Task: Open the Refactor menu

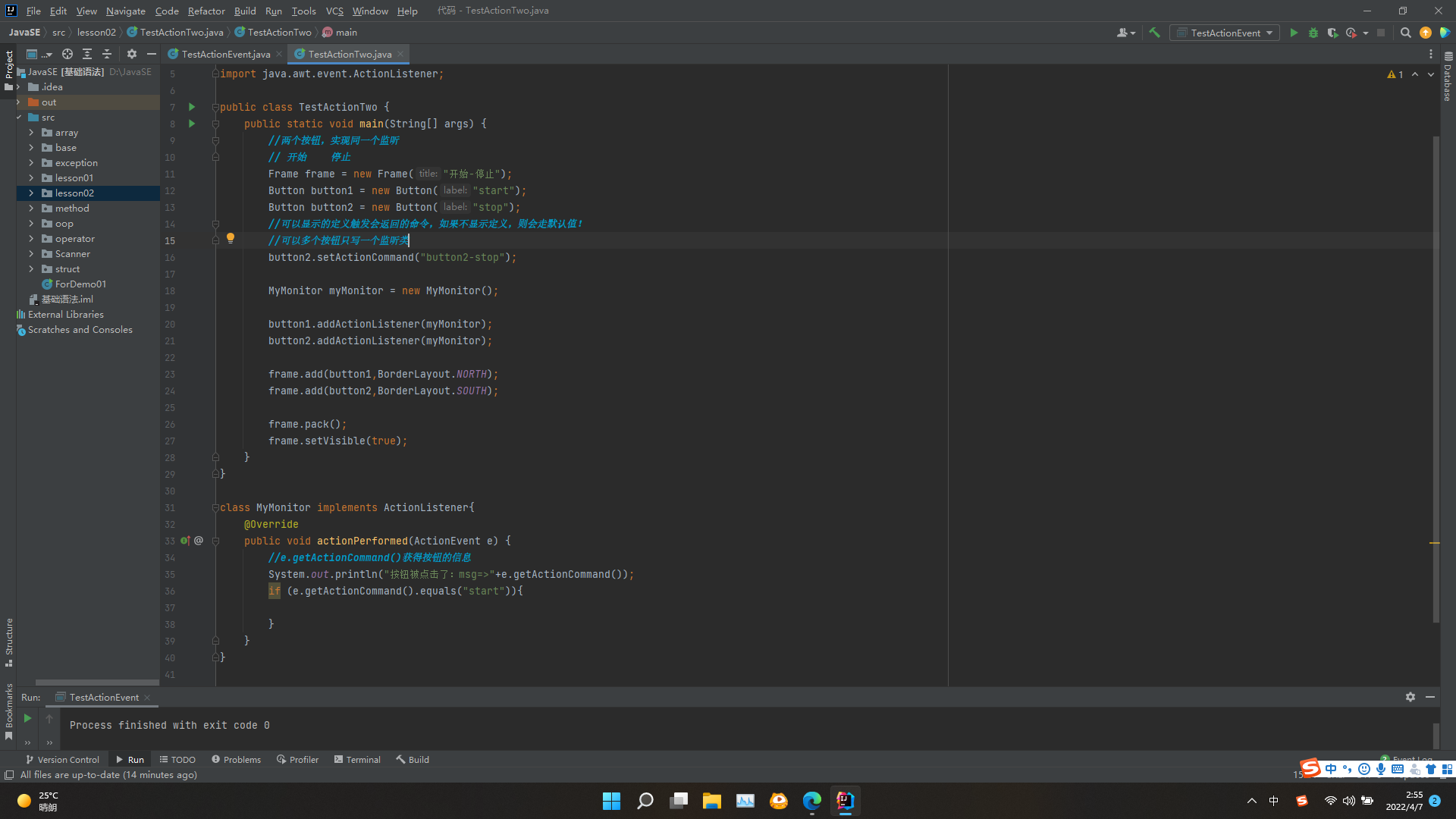Action: tap(206, 11)
